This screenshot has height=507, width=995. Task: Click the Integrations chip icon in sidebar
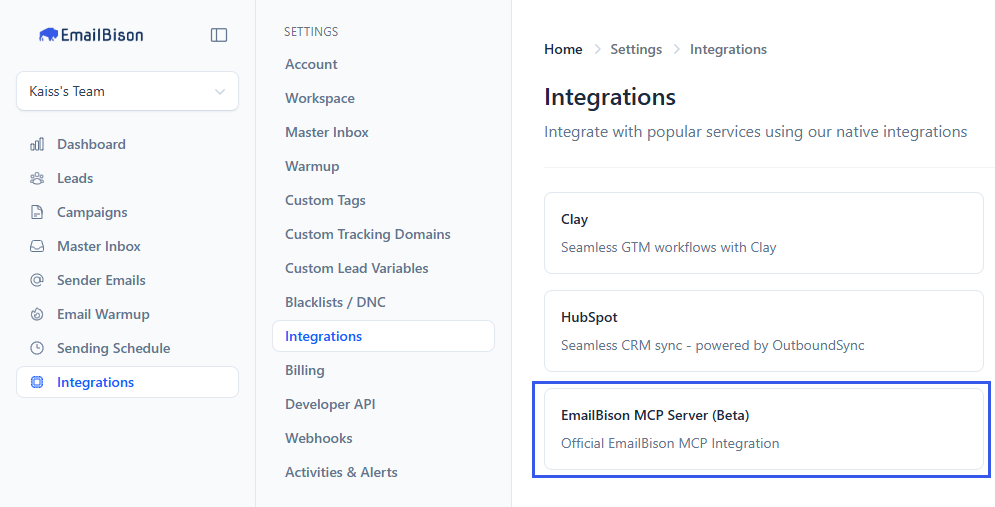(37, 382)
